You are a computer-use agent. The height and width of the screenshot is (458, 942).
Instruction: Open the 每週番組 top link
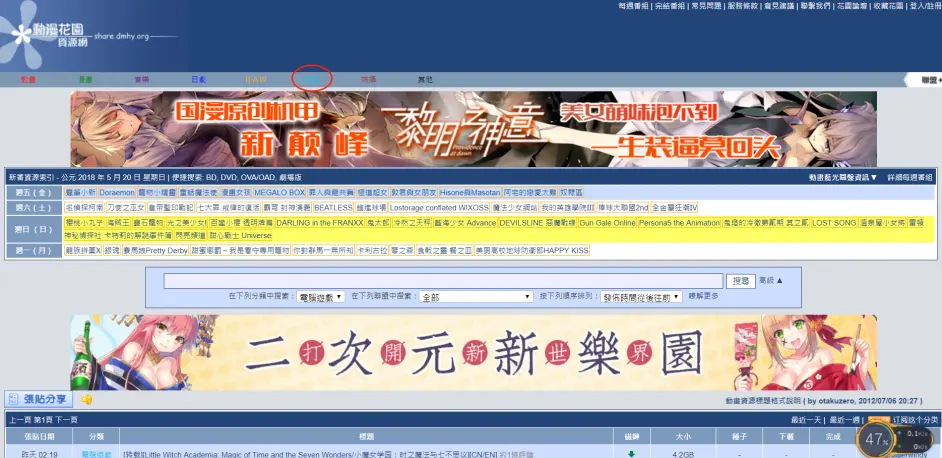[x=633, y=5]
